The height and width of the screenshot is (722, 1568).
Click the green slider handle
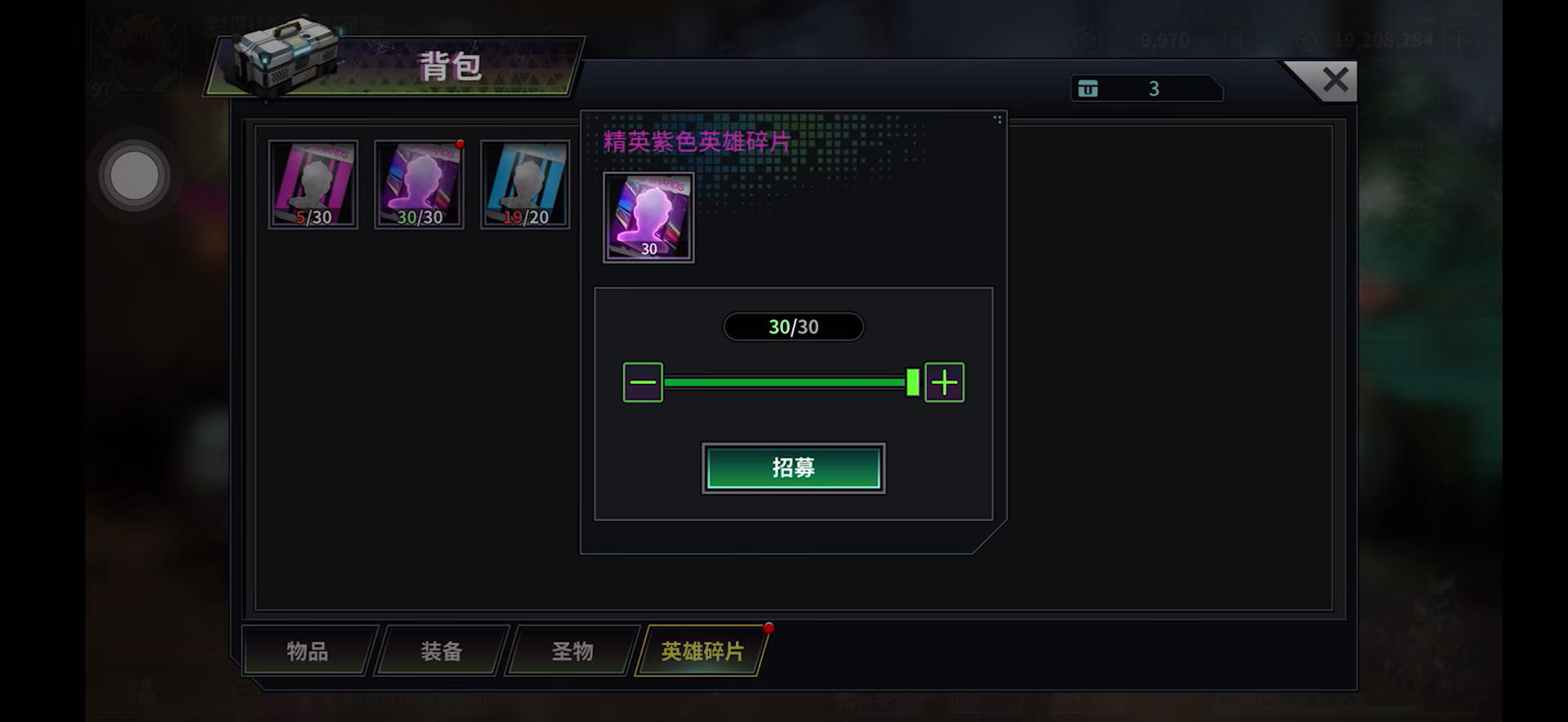coord(912,382)
